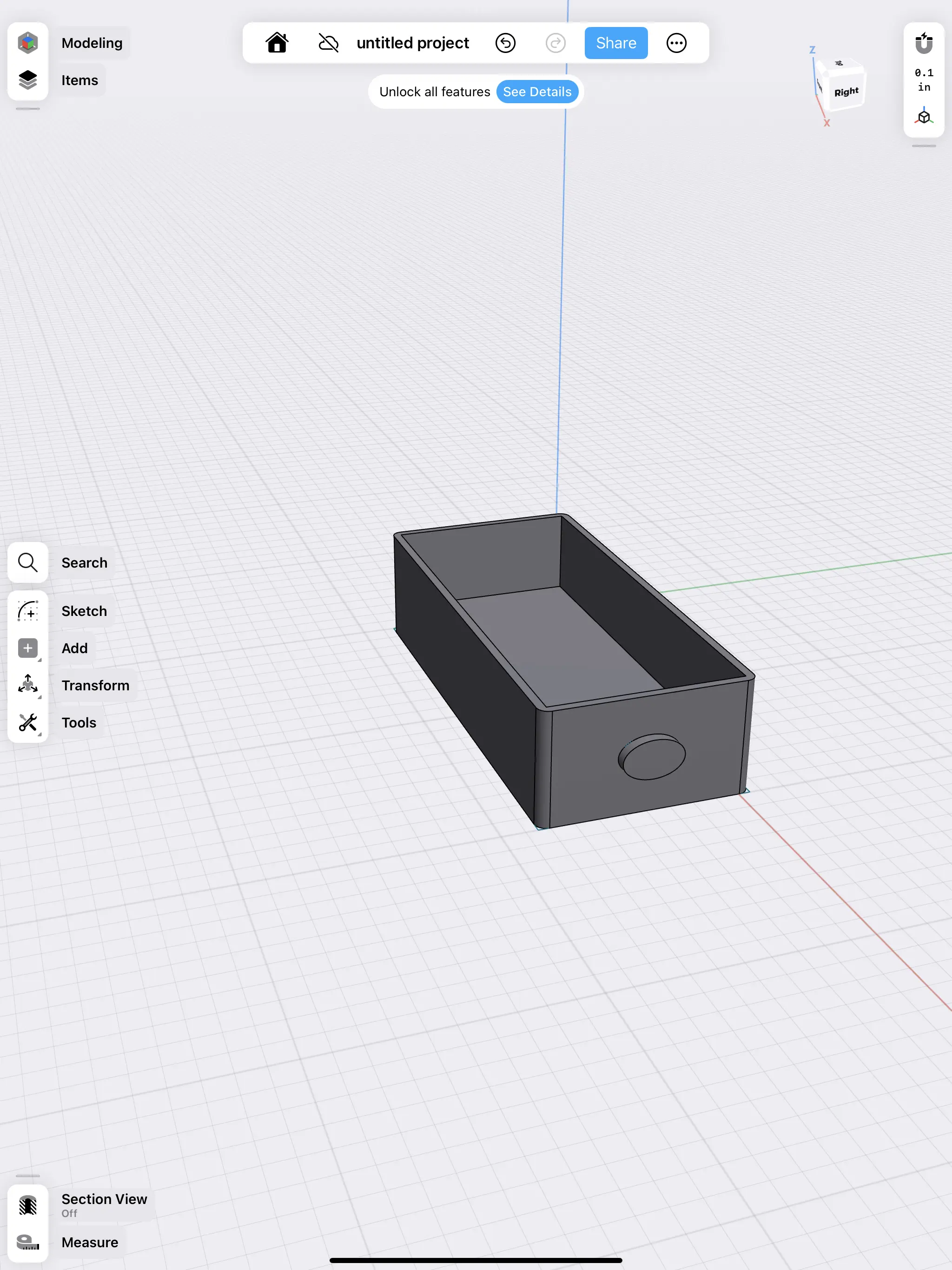Open the Transform tool
Screen dimensions: 952x1270
pos(27,684)
